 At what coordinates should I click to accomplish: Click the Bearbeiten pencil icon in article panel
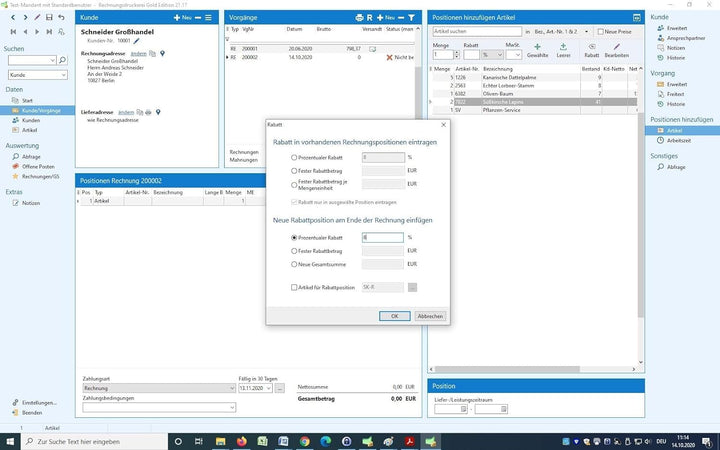(616, 47)
